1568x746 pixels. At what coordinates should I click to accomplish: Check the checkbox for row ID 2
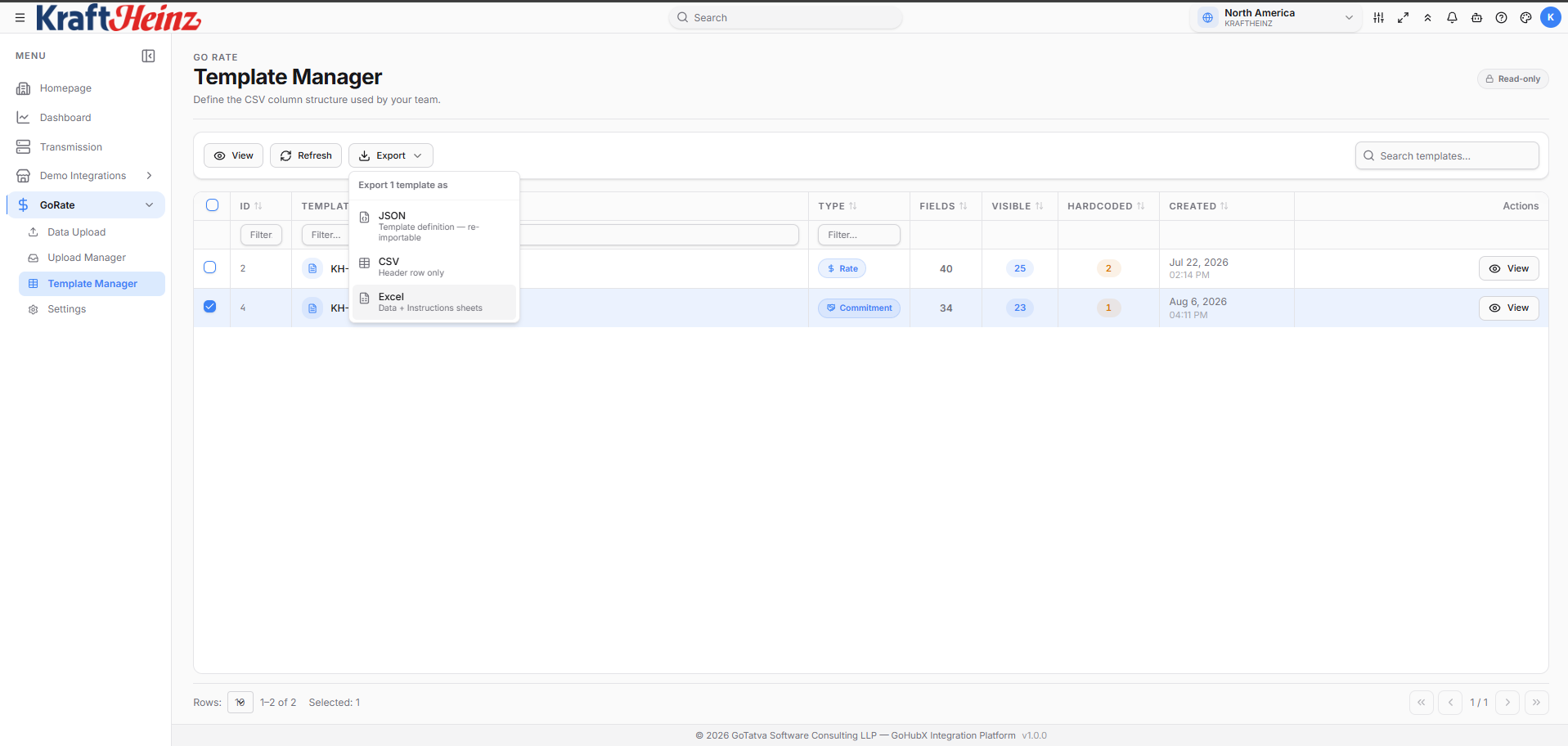pyautogui.click(x=210, y=267)
